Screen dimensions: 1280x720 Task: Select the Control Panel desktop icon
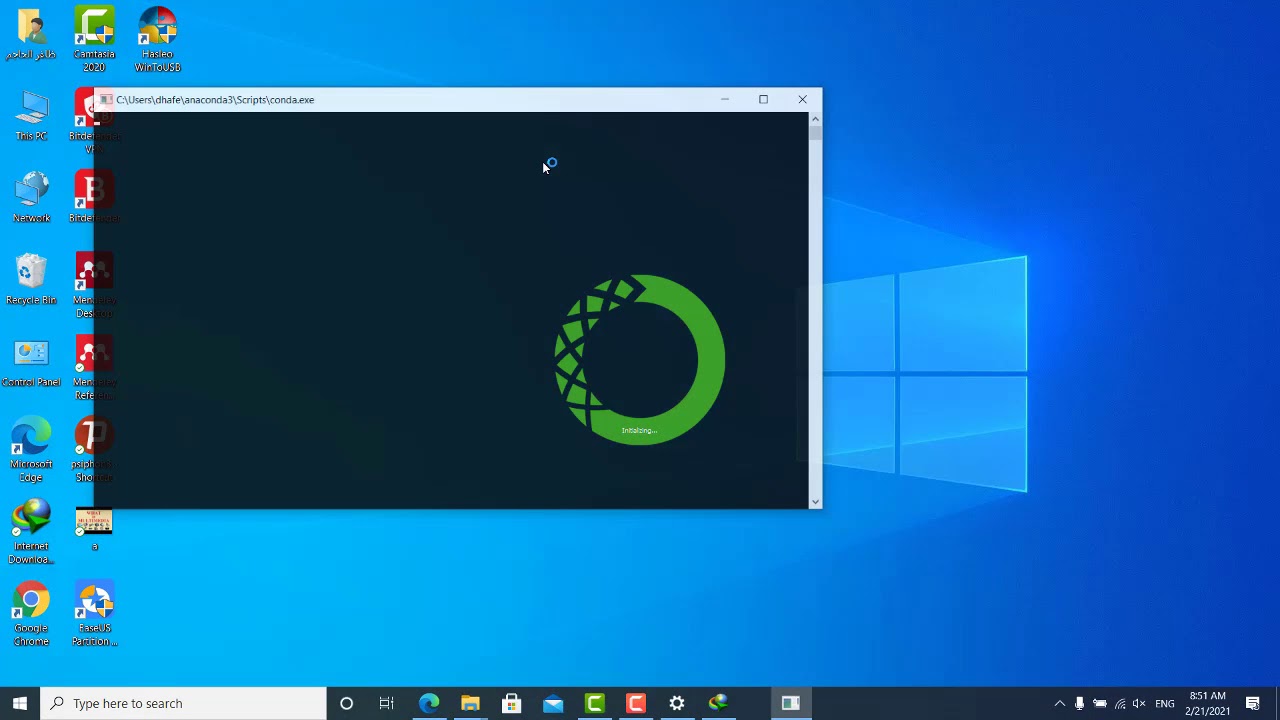[x=31, y=362]
